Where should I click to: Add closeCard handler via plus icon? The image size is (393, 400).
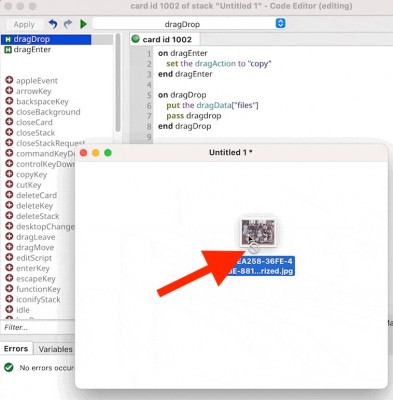click(9, 122)
